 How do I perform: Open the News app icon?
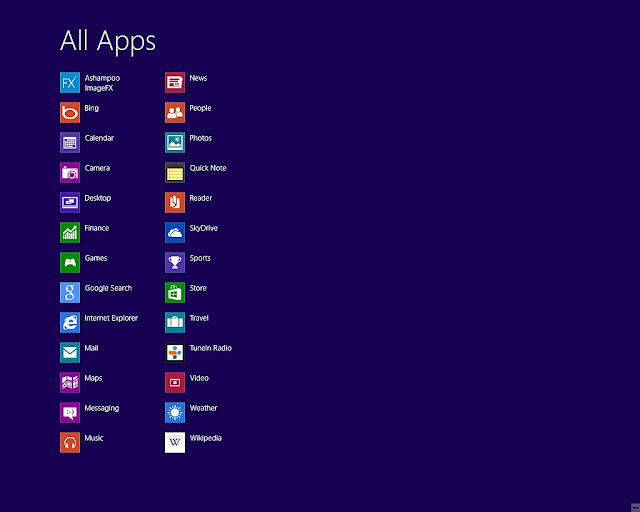175,82
